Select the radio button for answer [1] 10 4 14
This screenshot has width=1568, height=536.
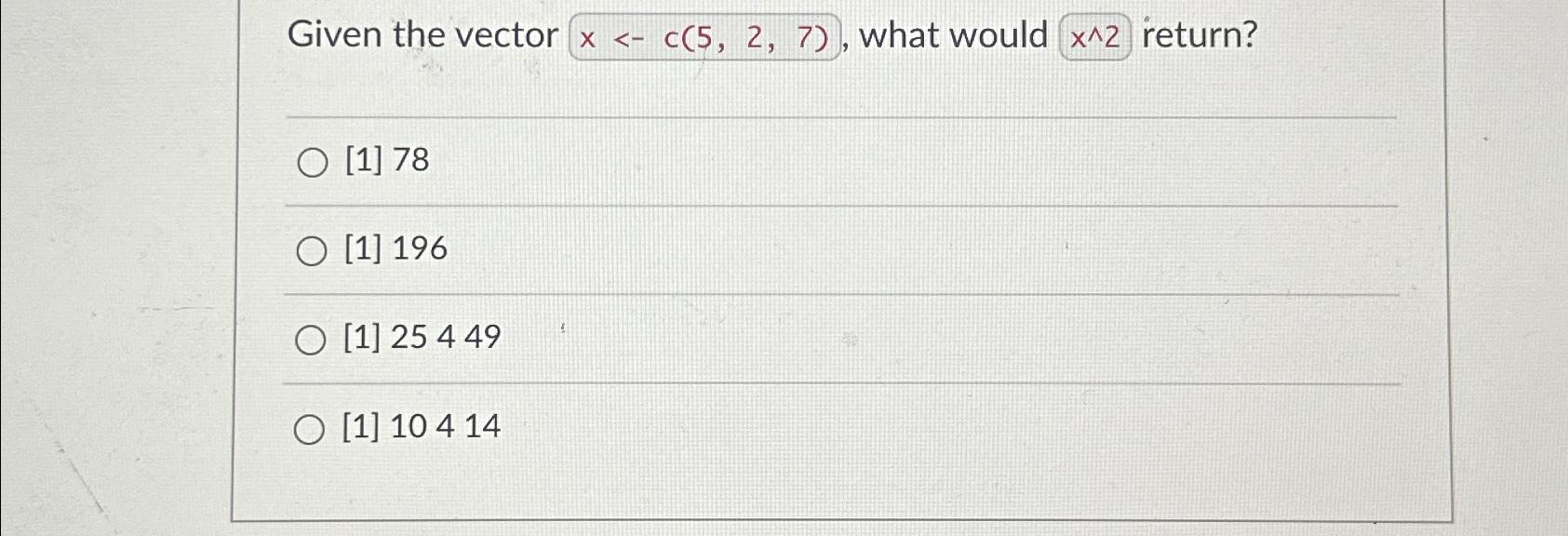312,428
